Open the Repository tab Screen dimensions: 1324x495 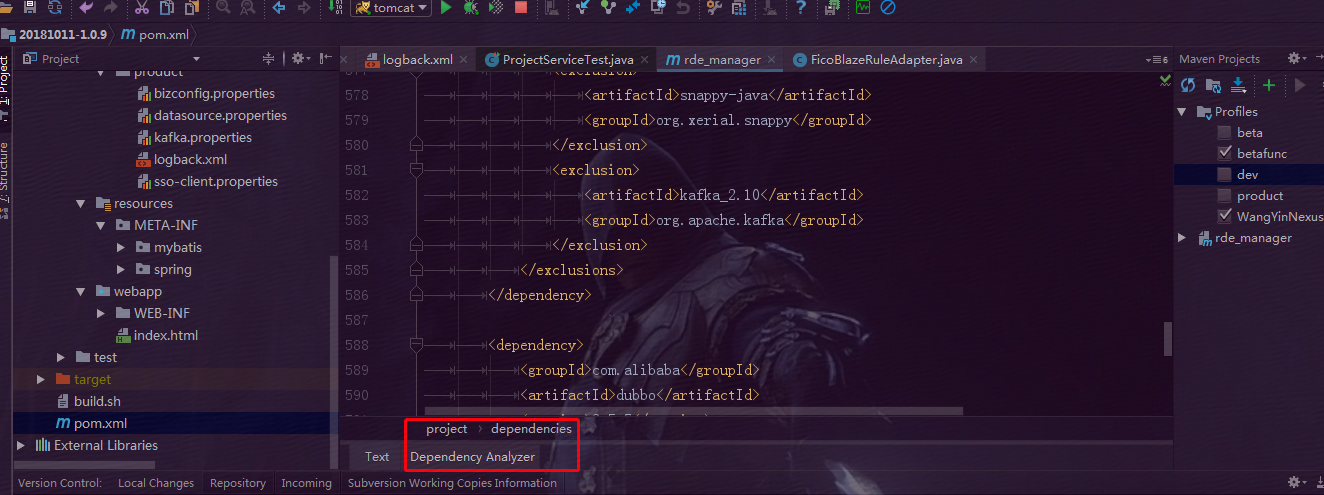(238, 483)
